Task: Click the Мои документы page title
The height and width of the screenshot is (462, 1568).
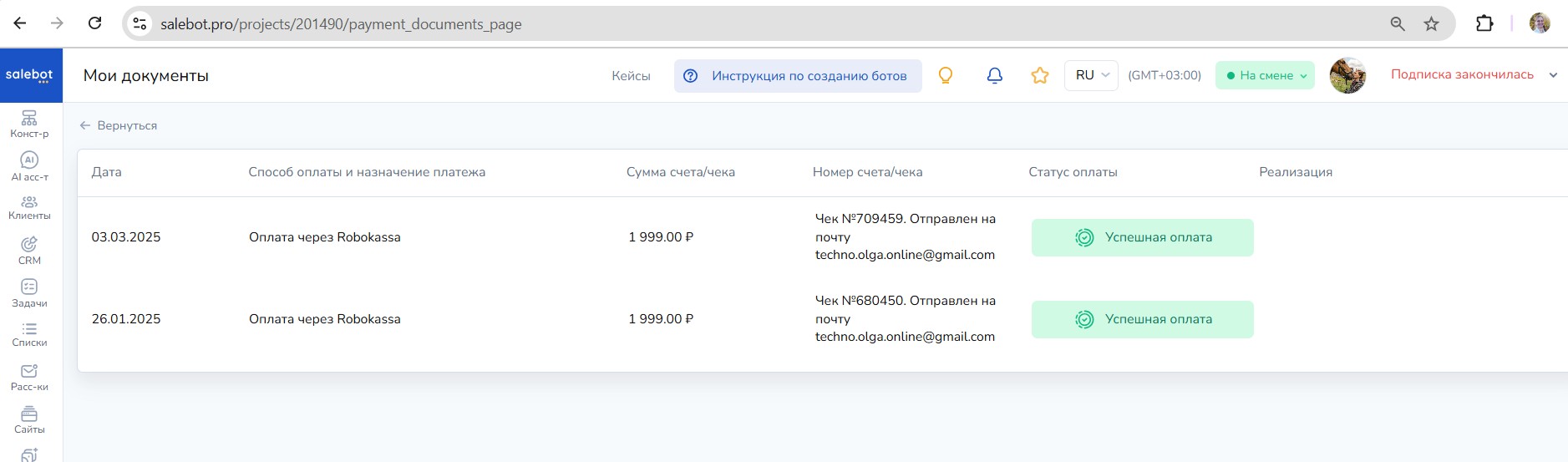Action: point(146,75)
